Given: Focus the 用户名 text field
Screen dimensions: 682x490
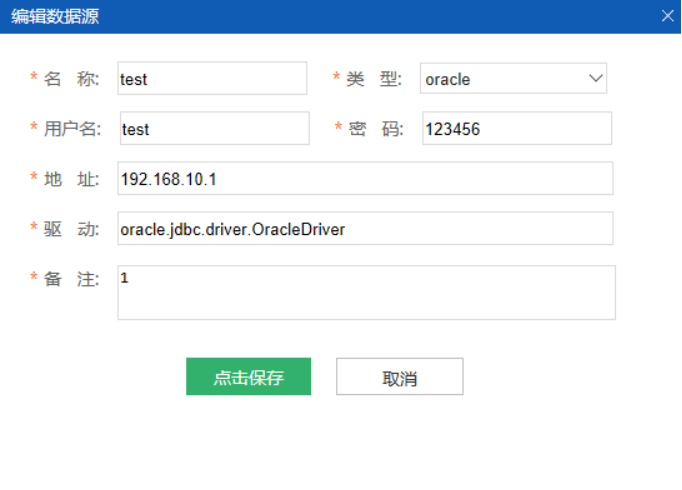Looking at the screenshot, I should 213,129.
